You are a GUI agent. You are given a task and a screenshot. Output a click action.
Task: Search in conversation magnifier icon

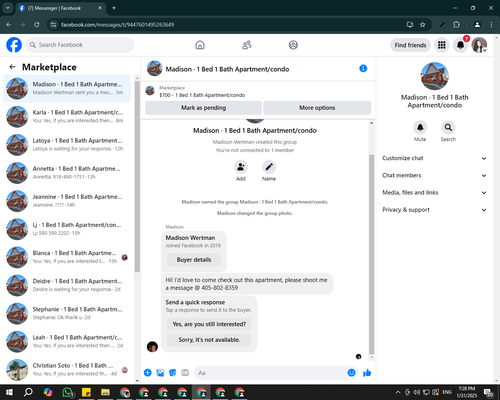[x=448, y=127]
